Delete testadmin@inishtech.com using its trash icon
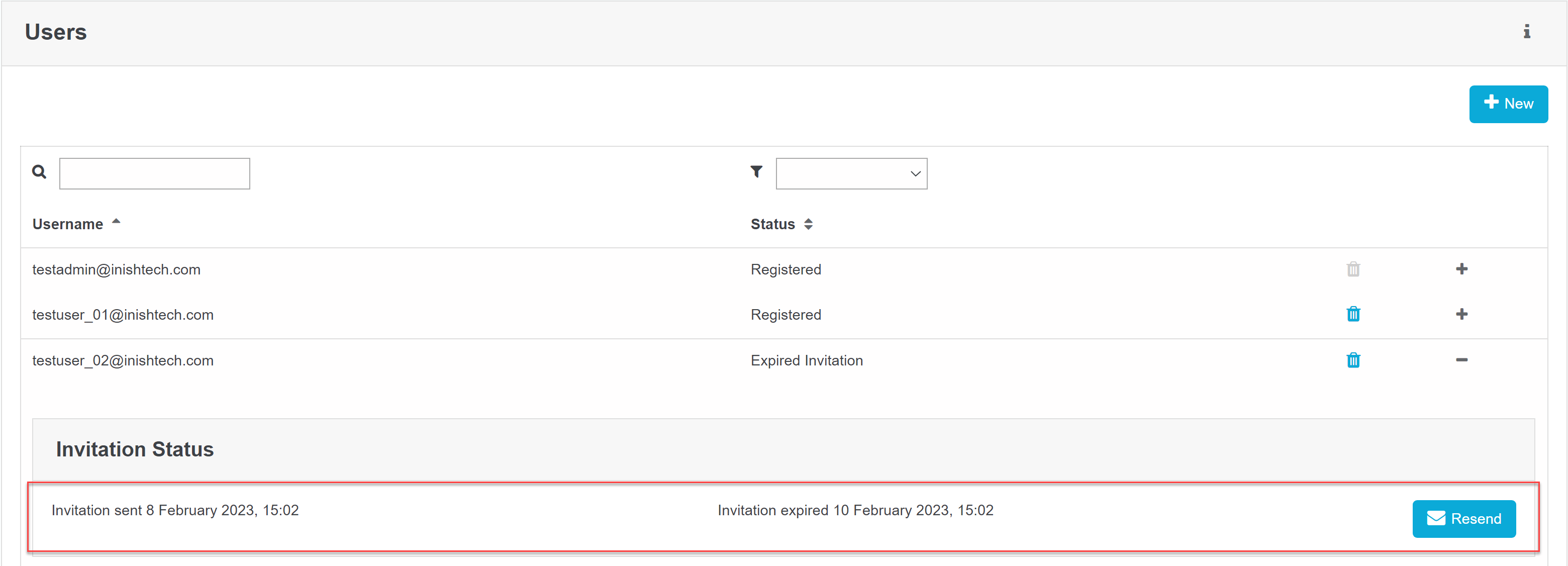This screenshot has width=1568, height=566. point(1353,269)
